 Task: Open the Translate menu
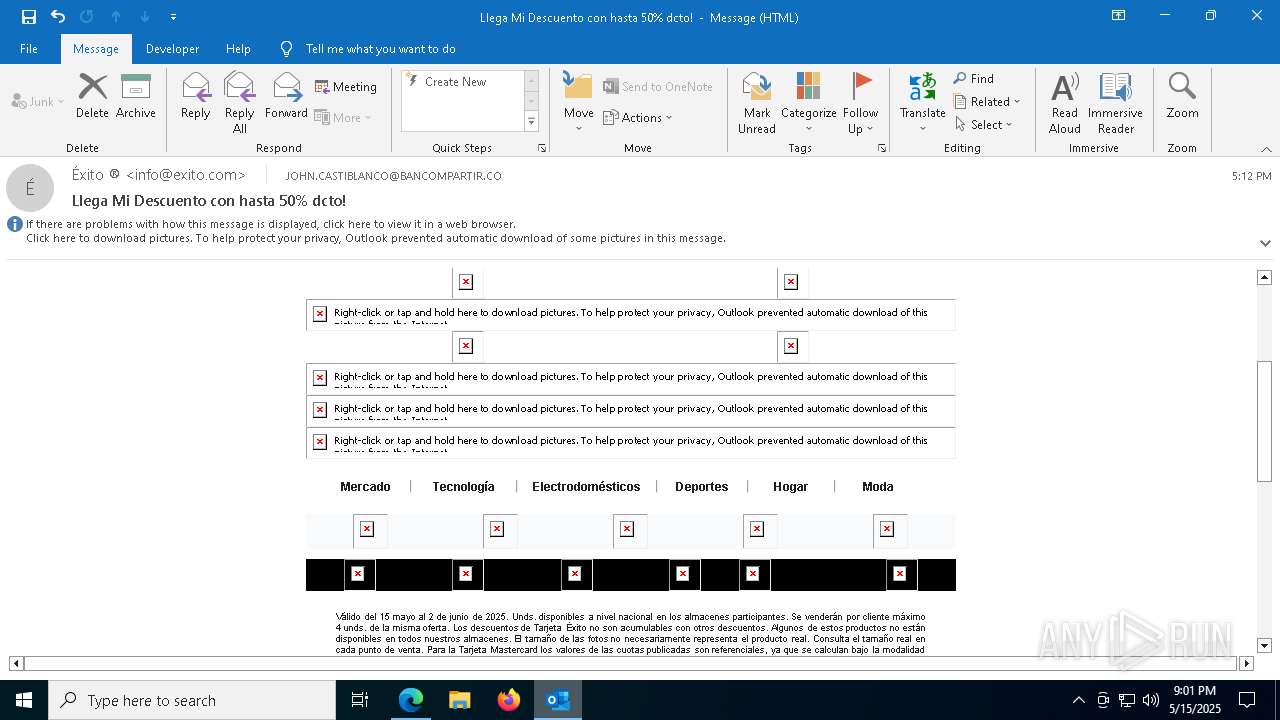(923, 102)
